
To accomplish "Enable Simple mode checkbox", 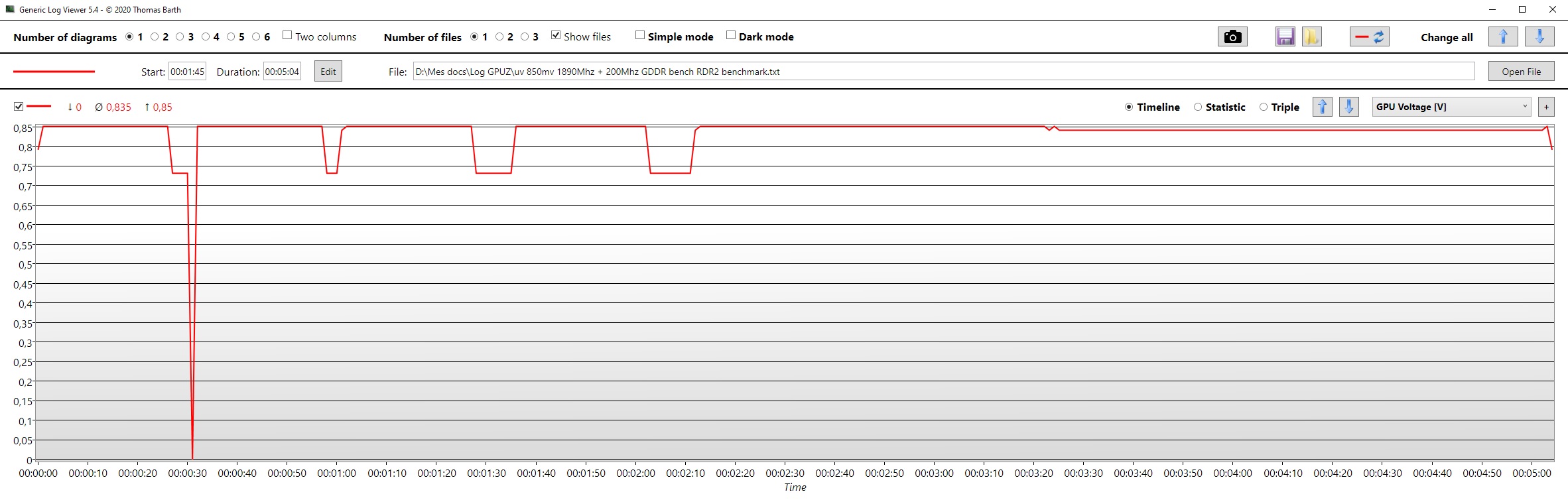I will pos(639,35).
